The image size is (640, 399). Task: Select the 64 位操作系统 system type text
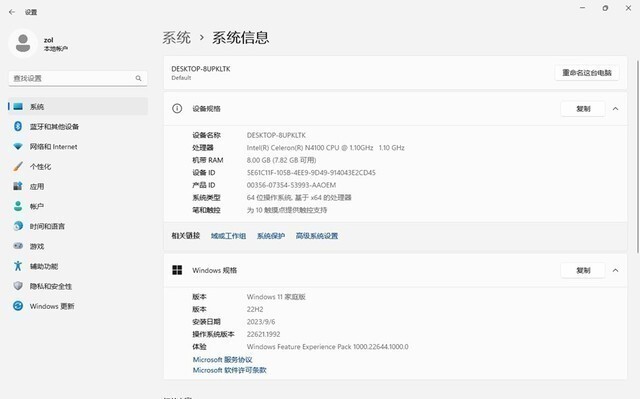[299, 198]
